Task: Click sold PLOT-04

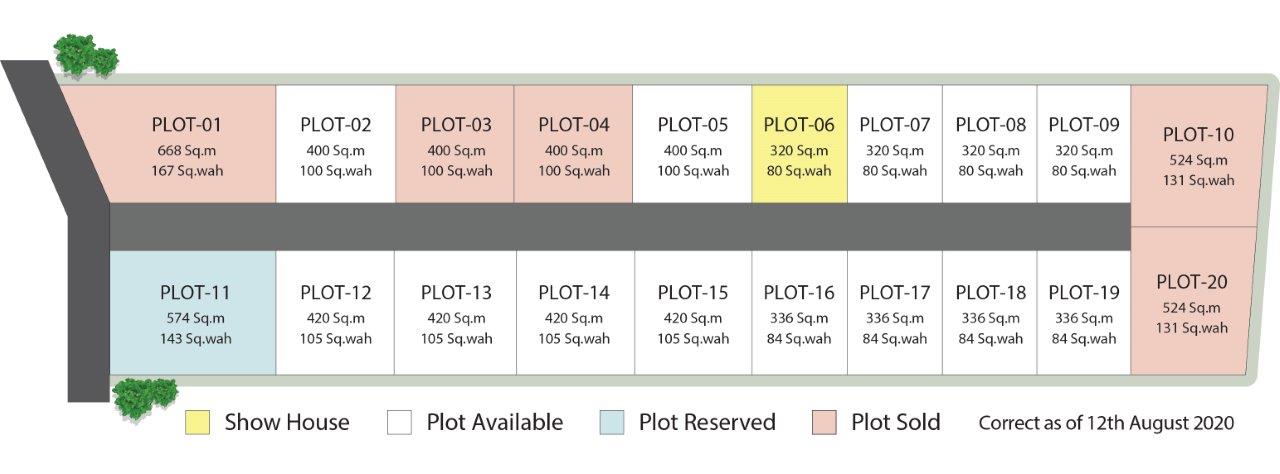Action: (573, 144)
